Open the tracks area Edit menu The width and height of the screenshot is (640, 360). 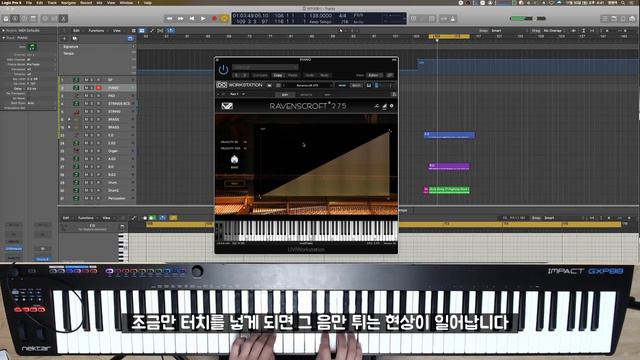point(76,31)
